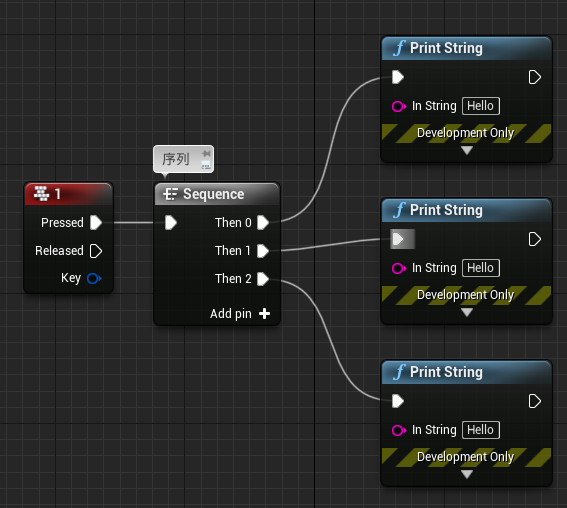Select the keyboard 1 event node header
567x508 pixels.
[x=69, y=194]
